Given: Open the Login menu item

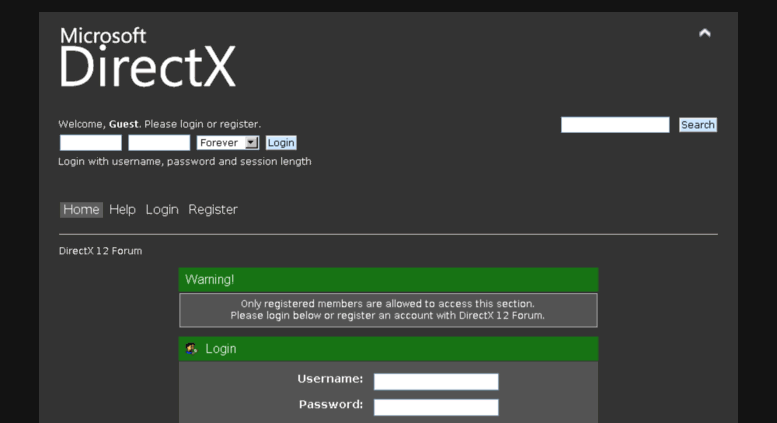Looking at the screenshot, I should pyautogui.click(x=162, y=210).
